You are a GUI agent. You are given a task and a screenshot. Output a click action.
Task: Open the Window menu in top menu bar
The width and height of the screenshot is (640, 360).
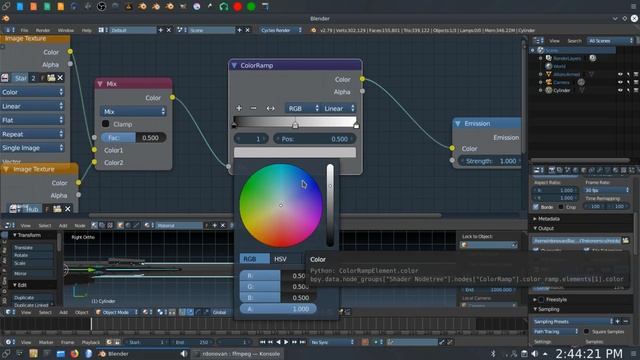point(66,30)
